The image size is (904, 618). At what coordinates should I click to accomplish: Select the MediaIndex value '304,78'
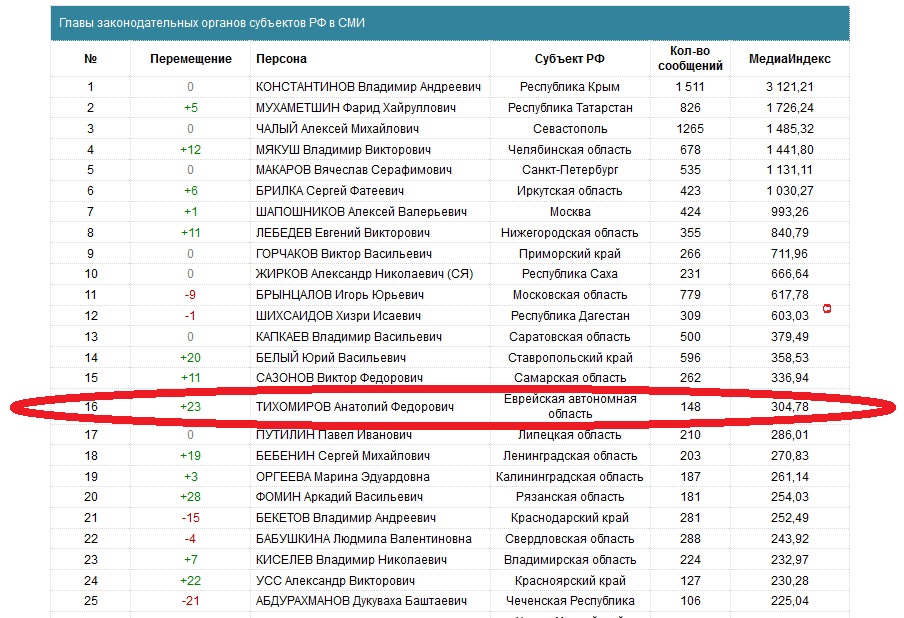pos(790,407)
